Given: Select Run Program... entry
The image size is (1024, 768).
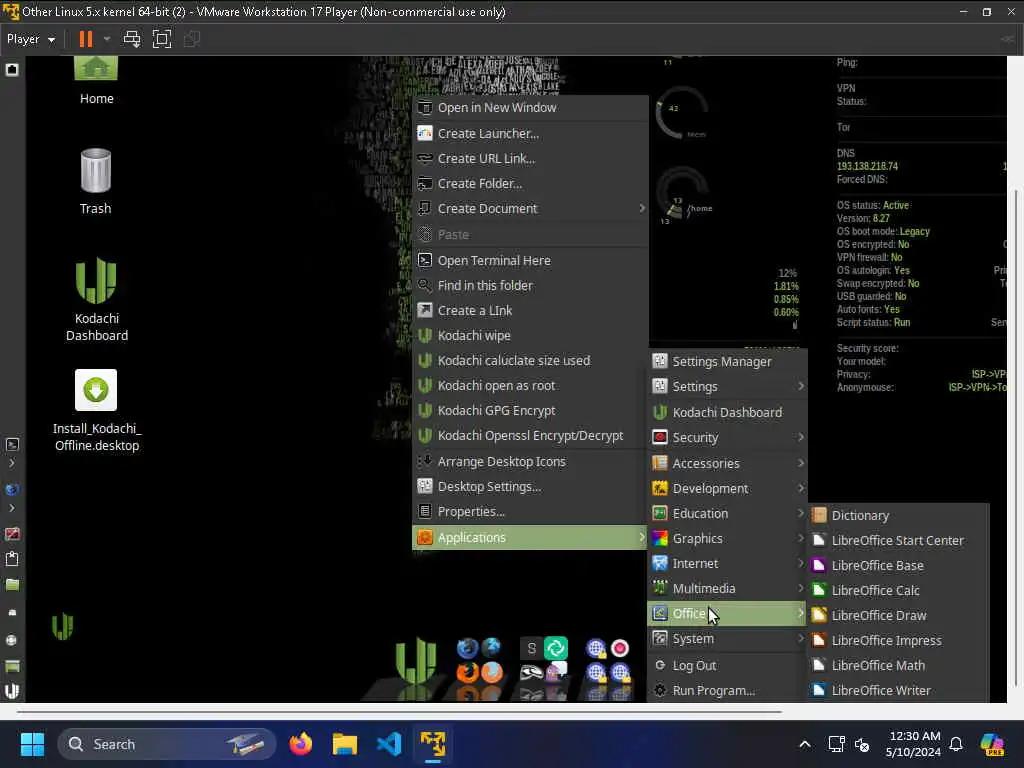Looking at the screenshot, I should pos(728,690).
